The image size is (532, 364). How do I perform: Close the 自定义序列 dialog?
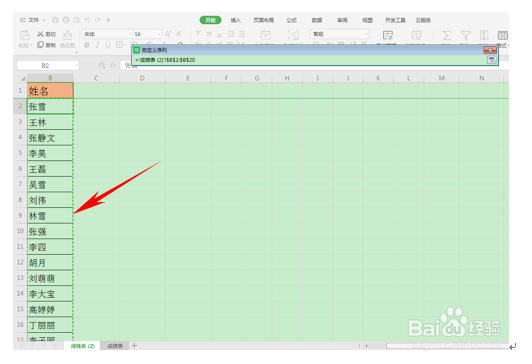(490, 50)
